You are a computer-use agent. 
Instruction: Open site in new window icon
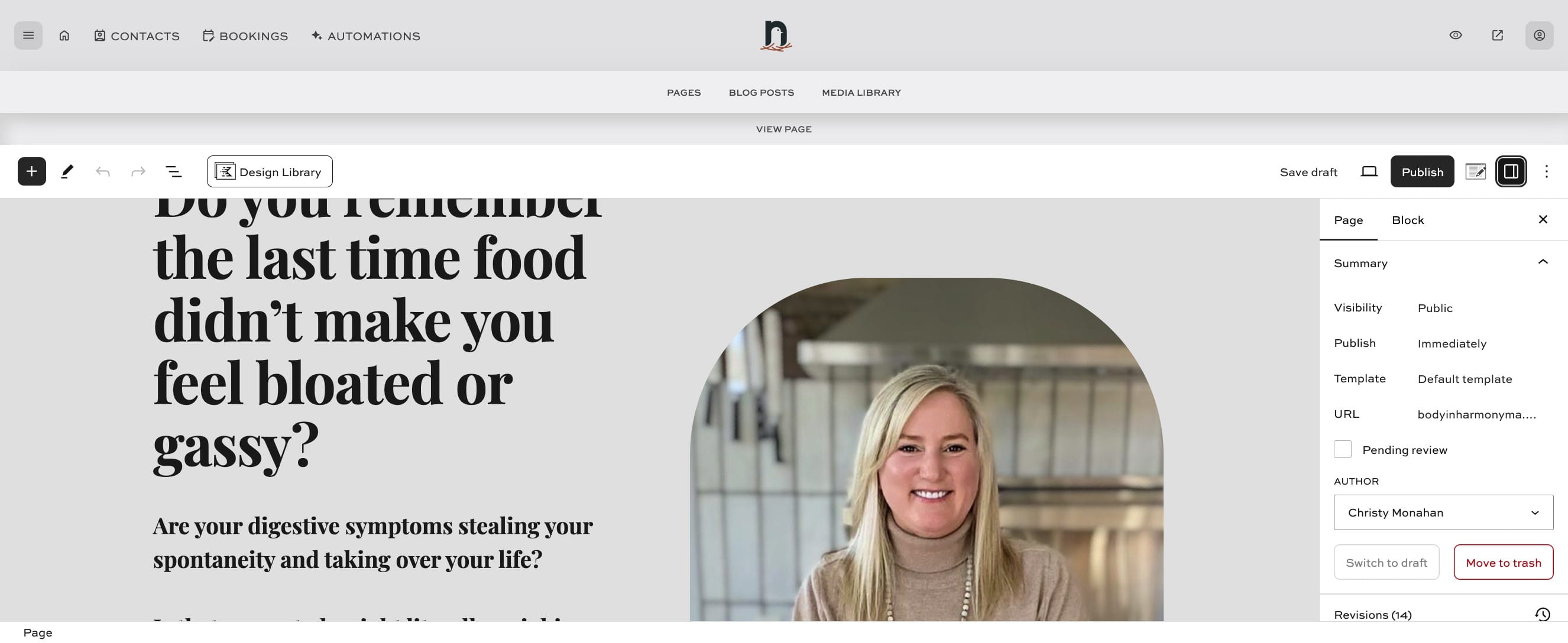click(1498, 35)
